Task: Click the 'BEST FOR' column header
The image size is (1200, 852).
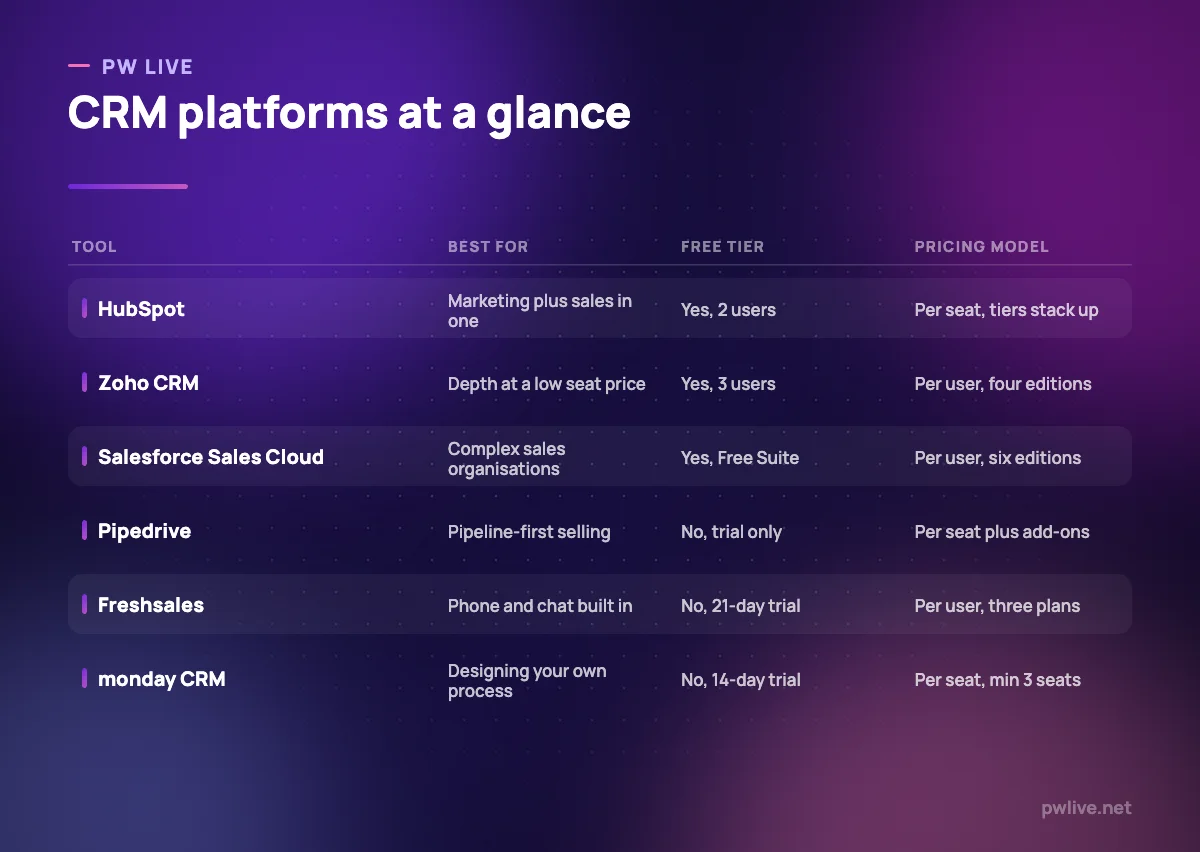Action: tap(488, 247)
